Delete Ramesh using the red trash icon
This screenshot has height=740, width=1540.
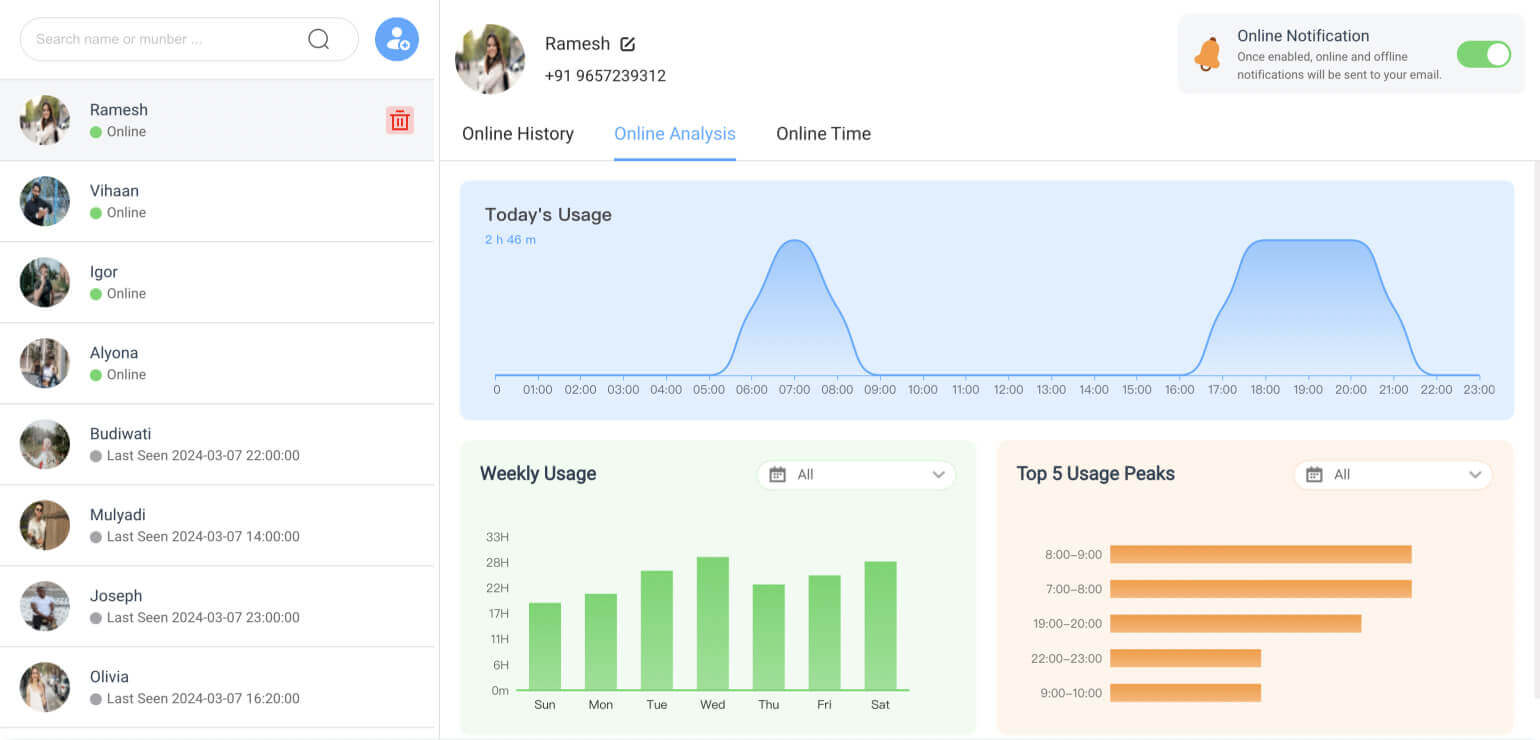[400, 121]
